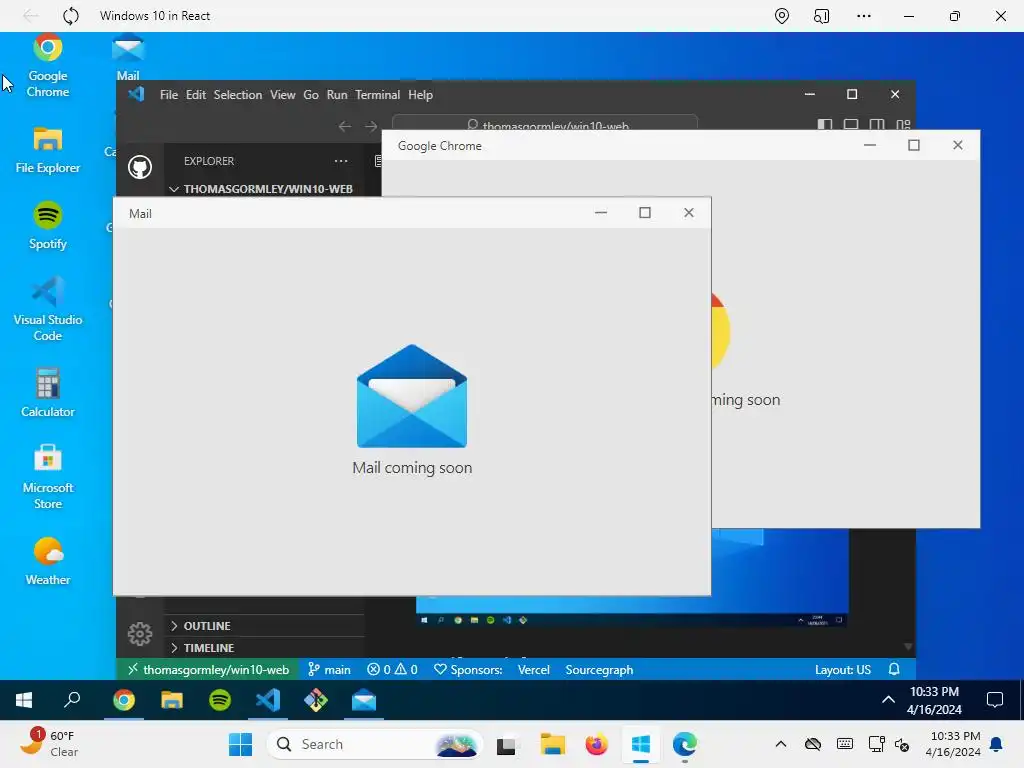The height and width of the screenshot is (768, 1024).
Task: Open VS Code View menu
Action: pos(283,95)
